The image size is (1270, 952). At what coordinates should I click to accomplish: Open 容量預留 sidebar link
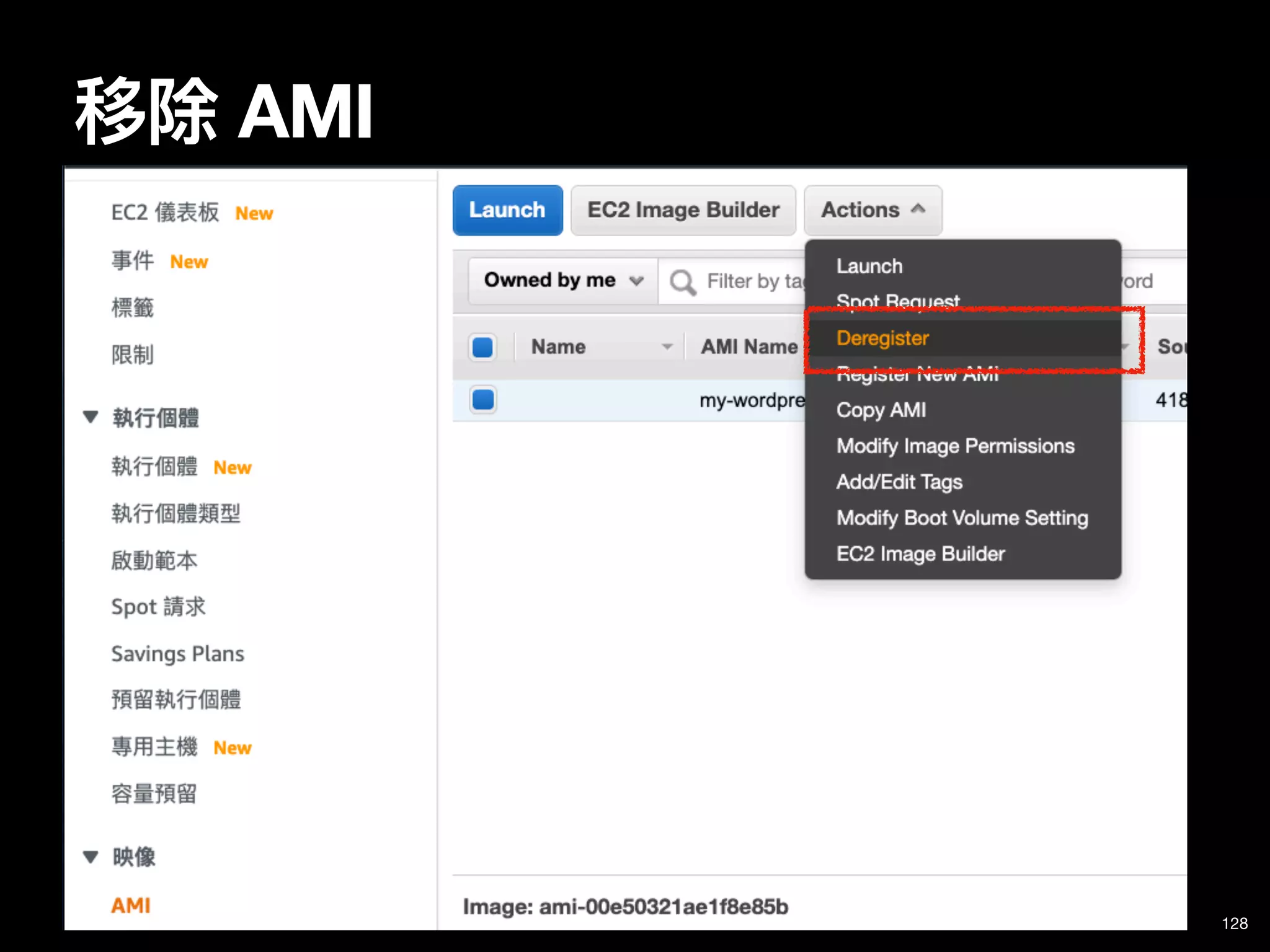pyautogui.click(x=154, y=794)
